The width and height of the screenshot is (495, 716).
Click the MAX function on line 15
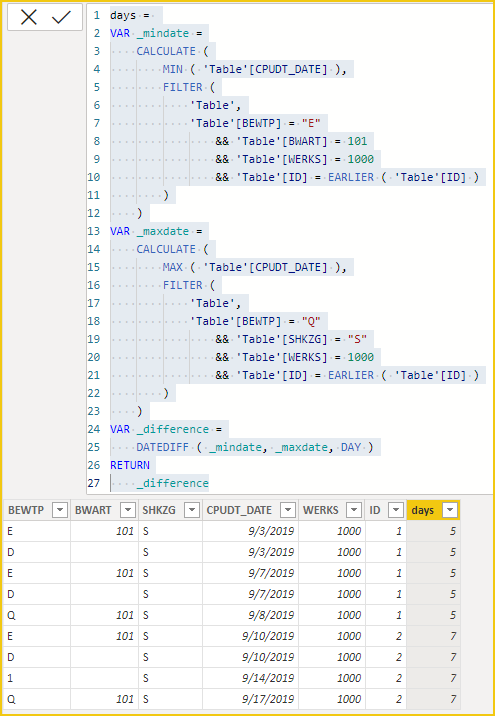tap(173, 267)
